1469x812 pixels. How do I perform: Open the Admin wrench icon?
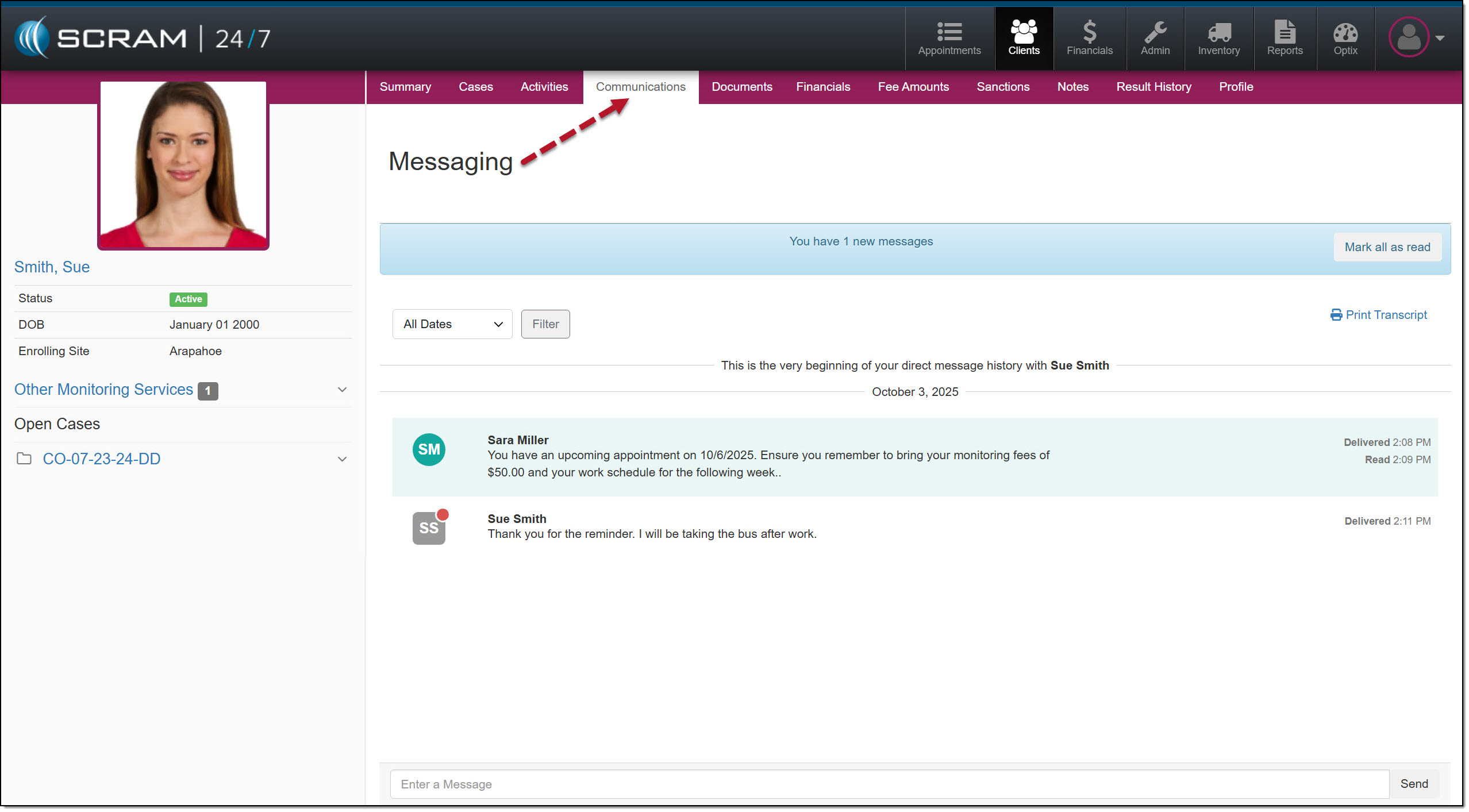point(1155,32)
